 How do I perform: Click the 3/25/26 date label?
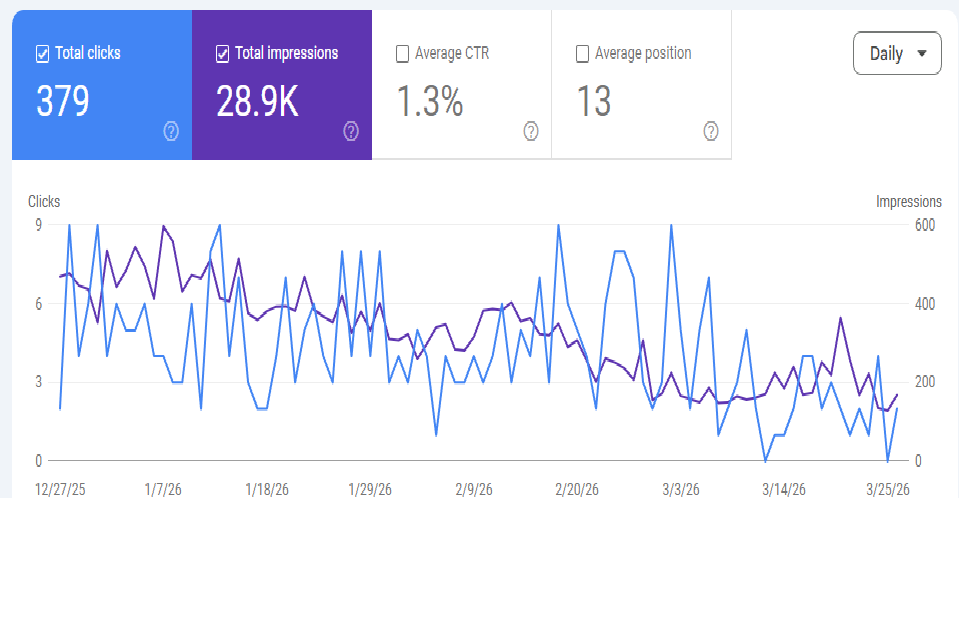[887, 490]
